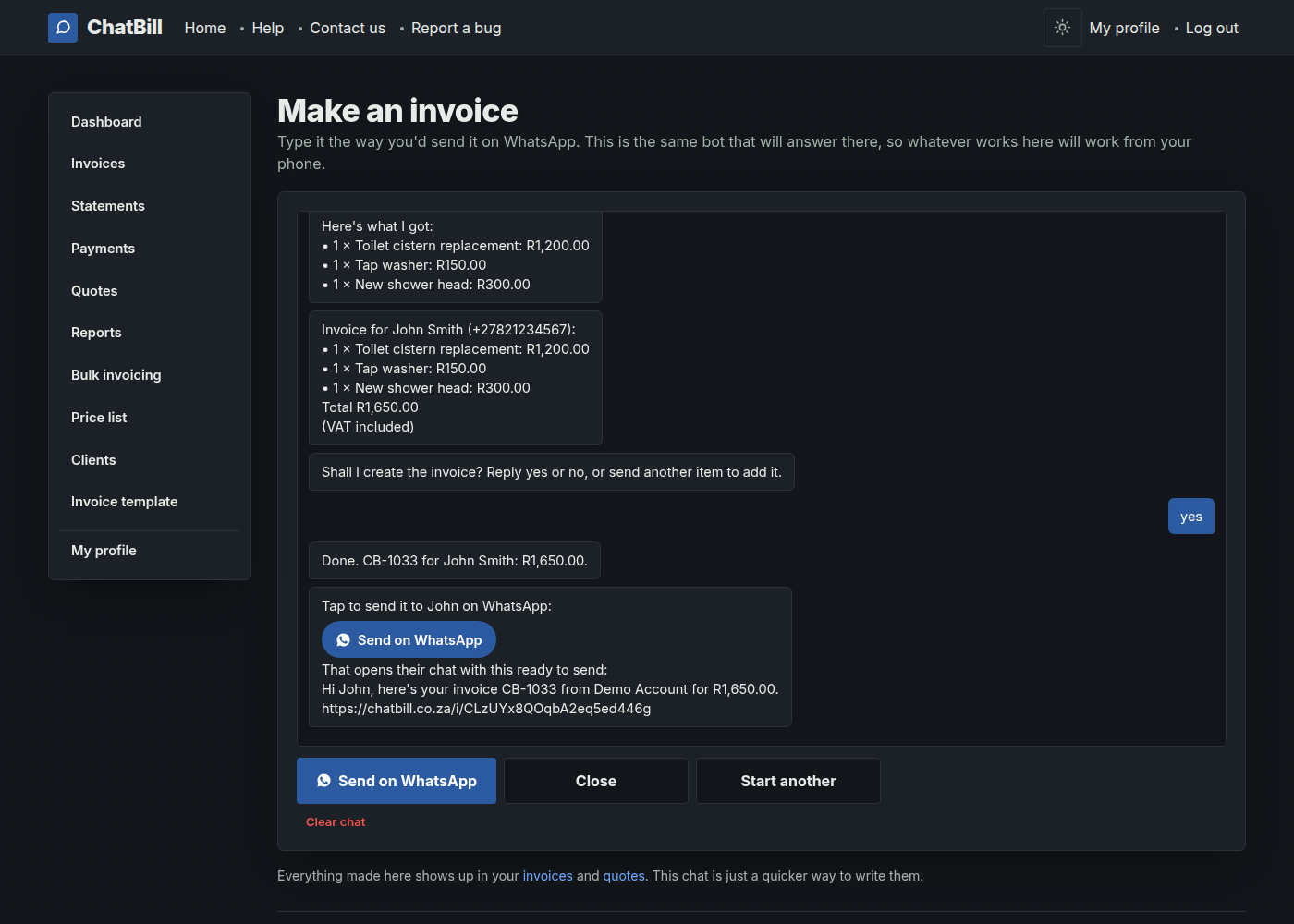Viewport: 1294px width, 924px height.
Task: Select Payments in the sidebar
Action: (150, 249)
